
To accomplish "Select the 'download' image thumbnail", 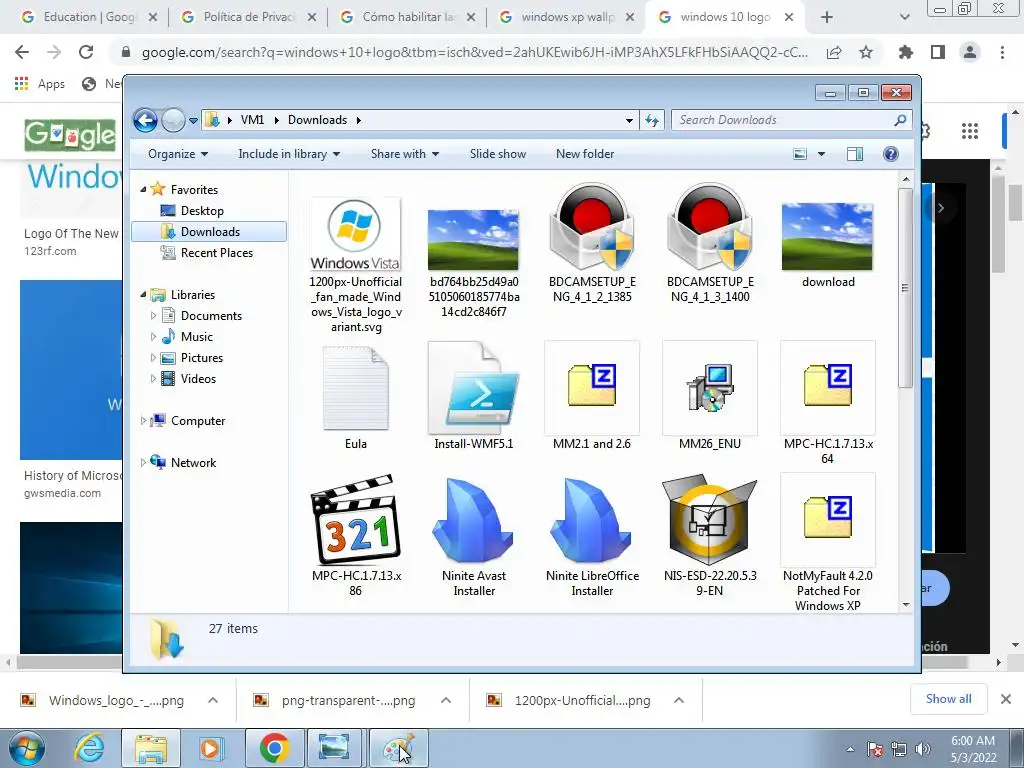I will click(827, 236).
